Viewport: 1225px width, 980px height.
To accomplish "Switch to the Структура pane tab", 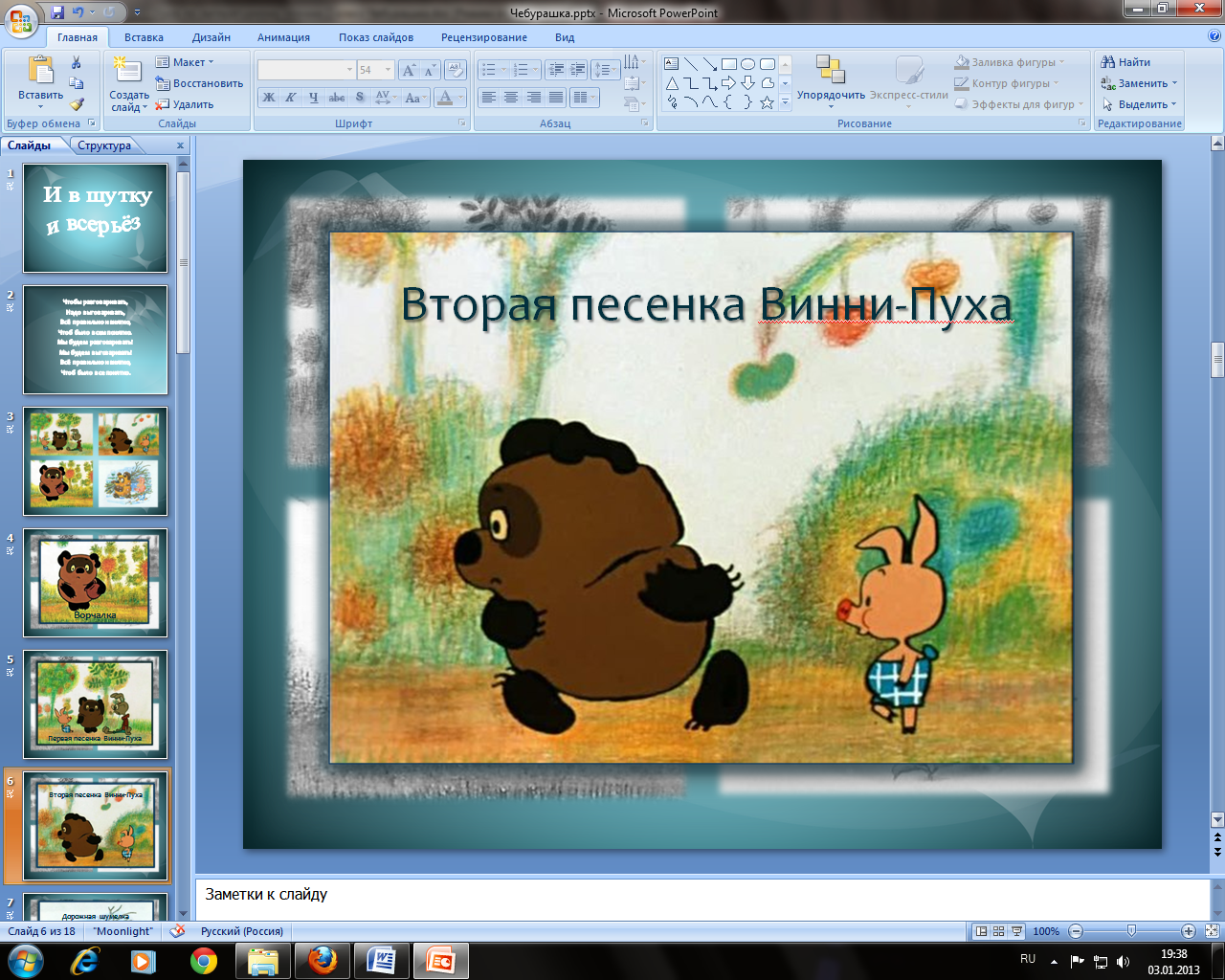I will pos(104,145).
